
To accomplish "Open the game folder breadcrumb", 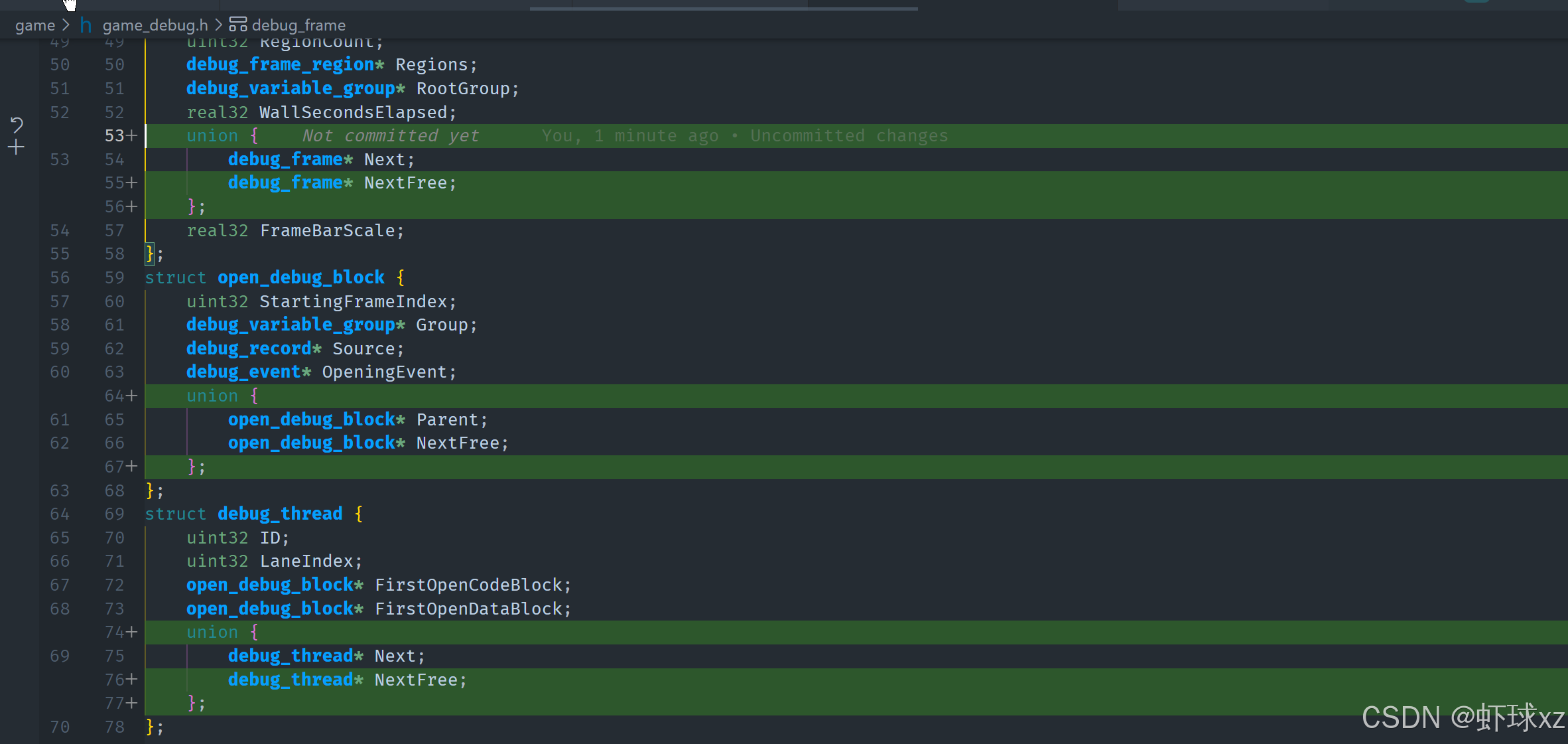I will click(34, 25).
